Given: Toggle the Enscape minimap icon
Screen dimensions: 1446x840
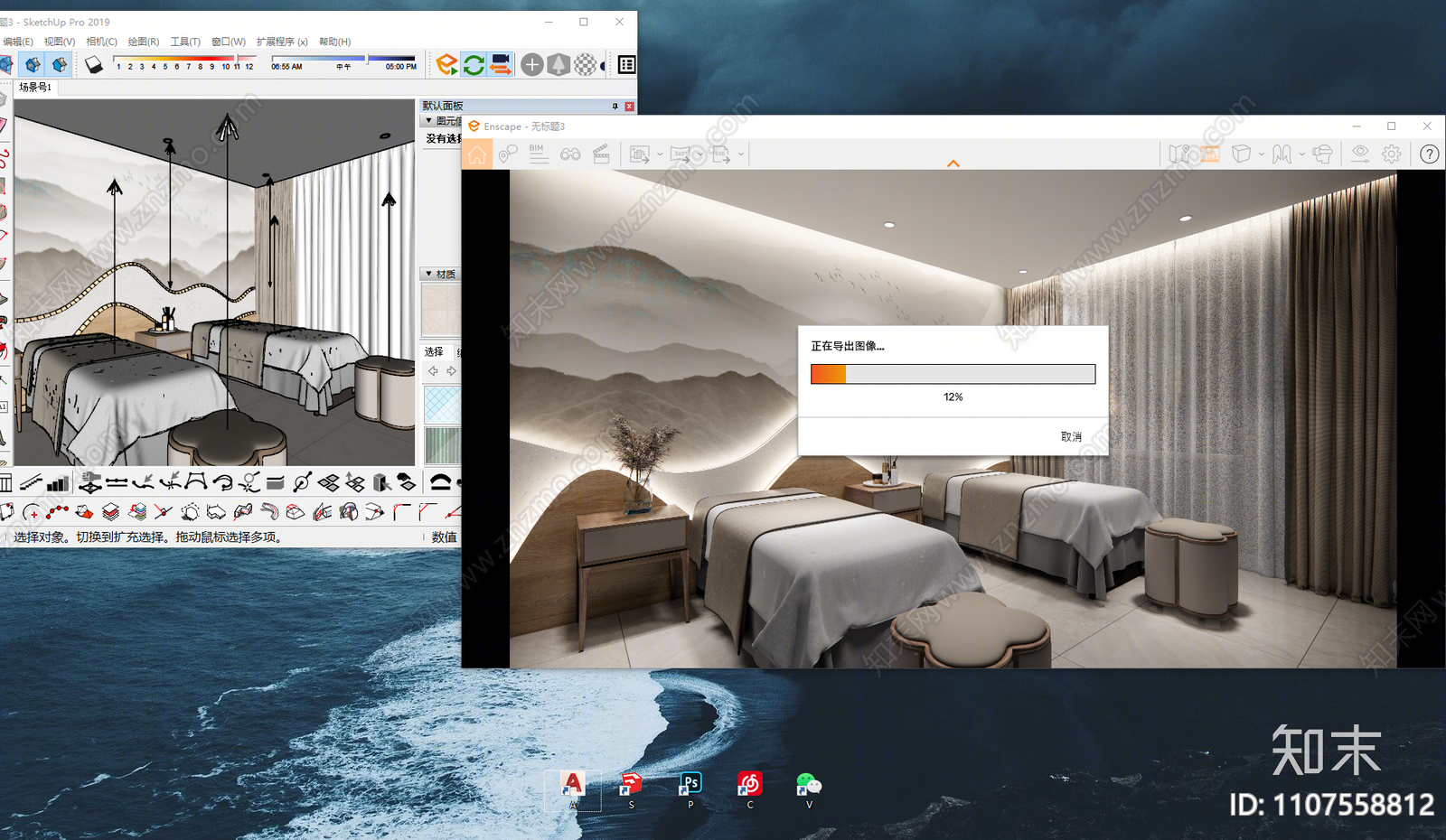Looking at the screenshot, I should click(x=1179, y=154).
